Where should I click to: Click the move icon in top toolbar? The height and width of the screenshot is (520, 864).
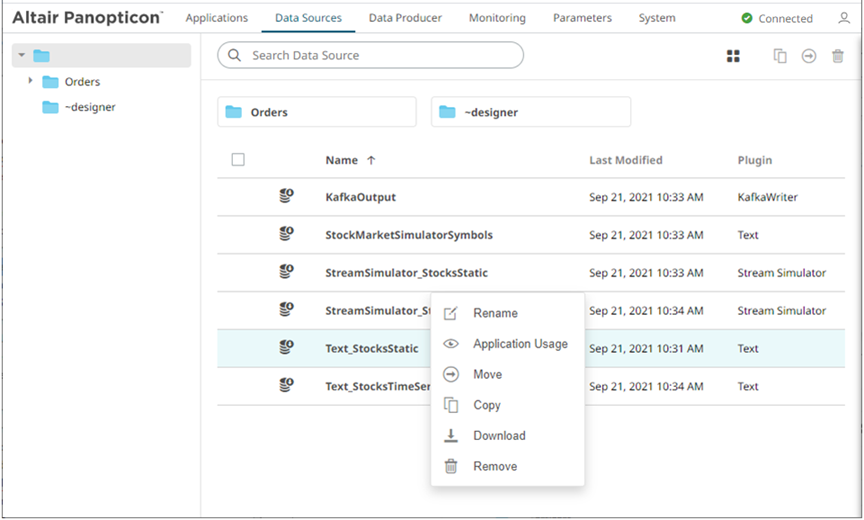809,56
